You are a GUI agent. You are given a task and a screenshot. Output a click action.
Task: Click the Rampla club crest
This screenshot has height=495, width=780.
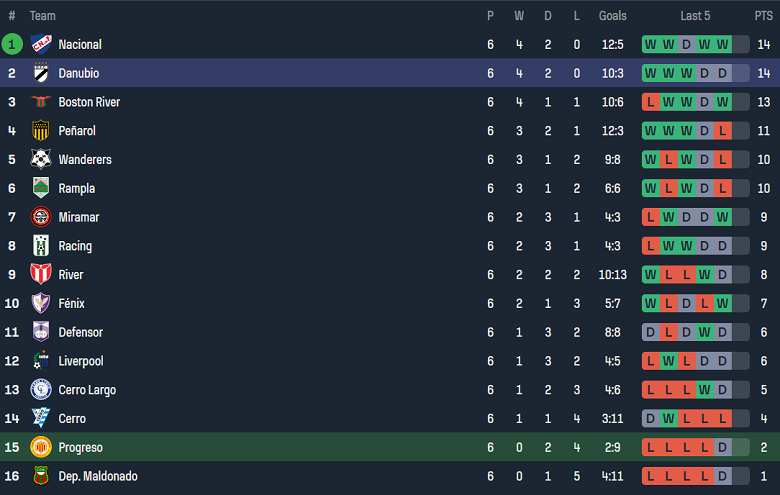[x=41, y=188]
